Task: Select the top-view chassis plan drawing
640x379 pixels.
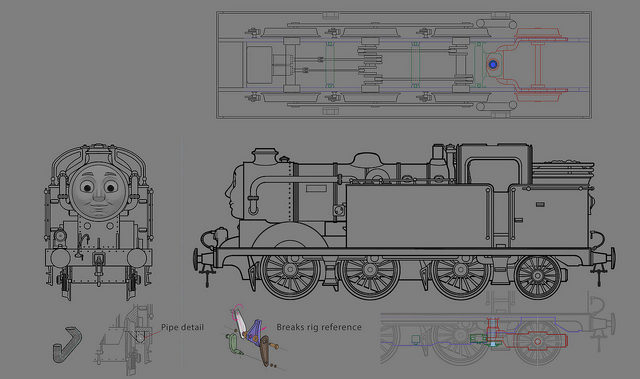Action: 404,65
